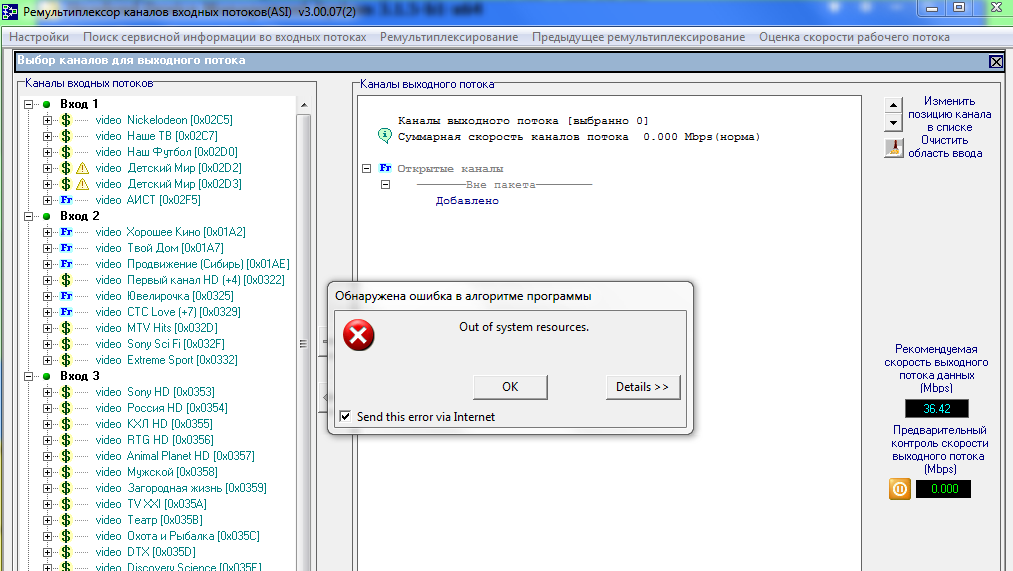
Task: Click OK in the error dialog
Action: tap(510, 387)
